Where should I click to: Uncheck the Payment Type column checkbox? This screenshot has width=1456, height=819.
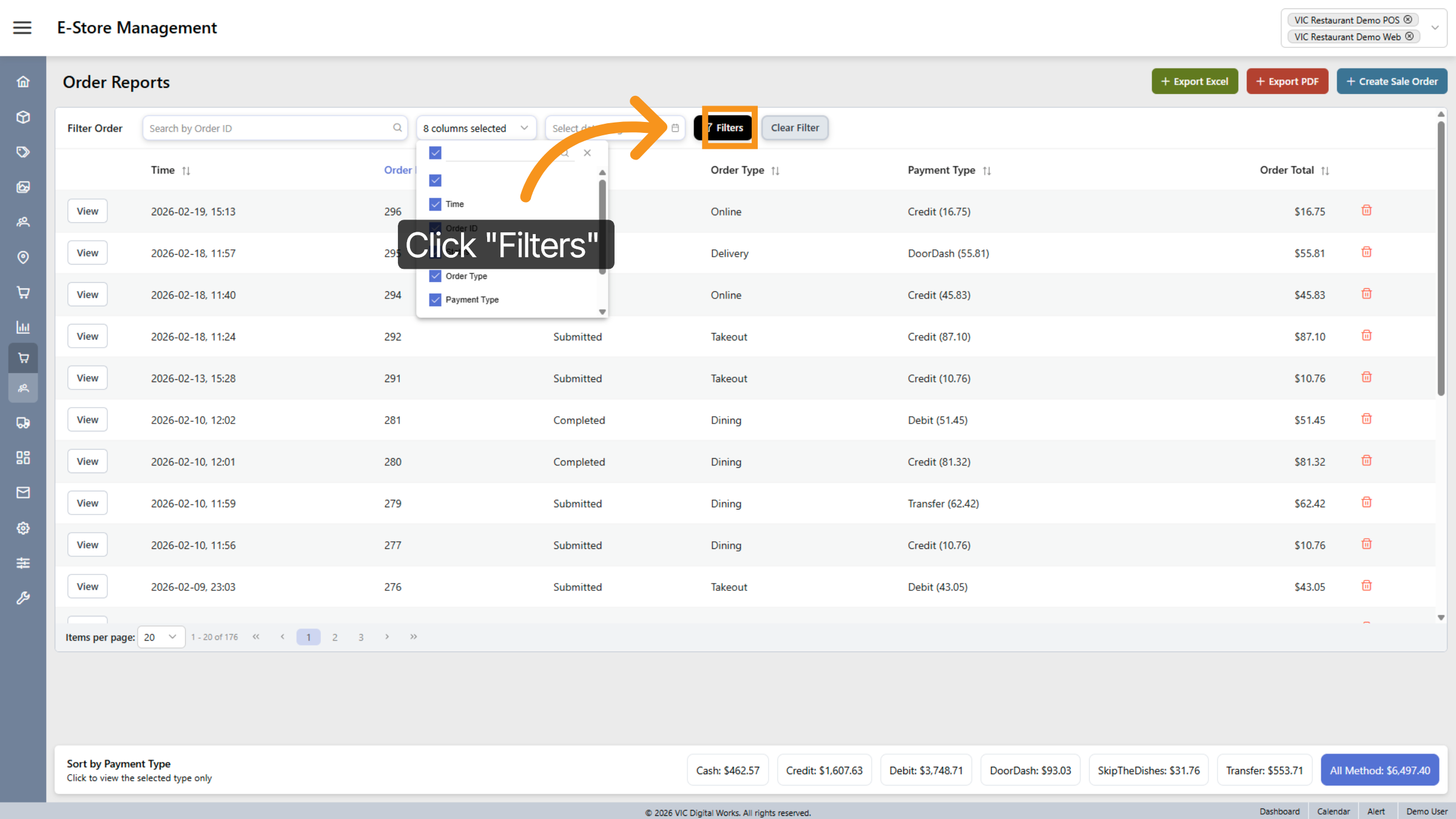(x=435, y=300)
